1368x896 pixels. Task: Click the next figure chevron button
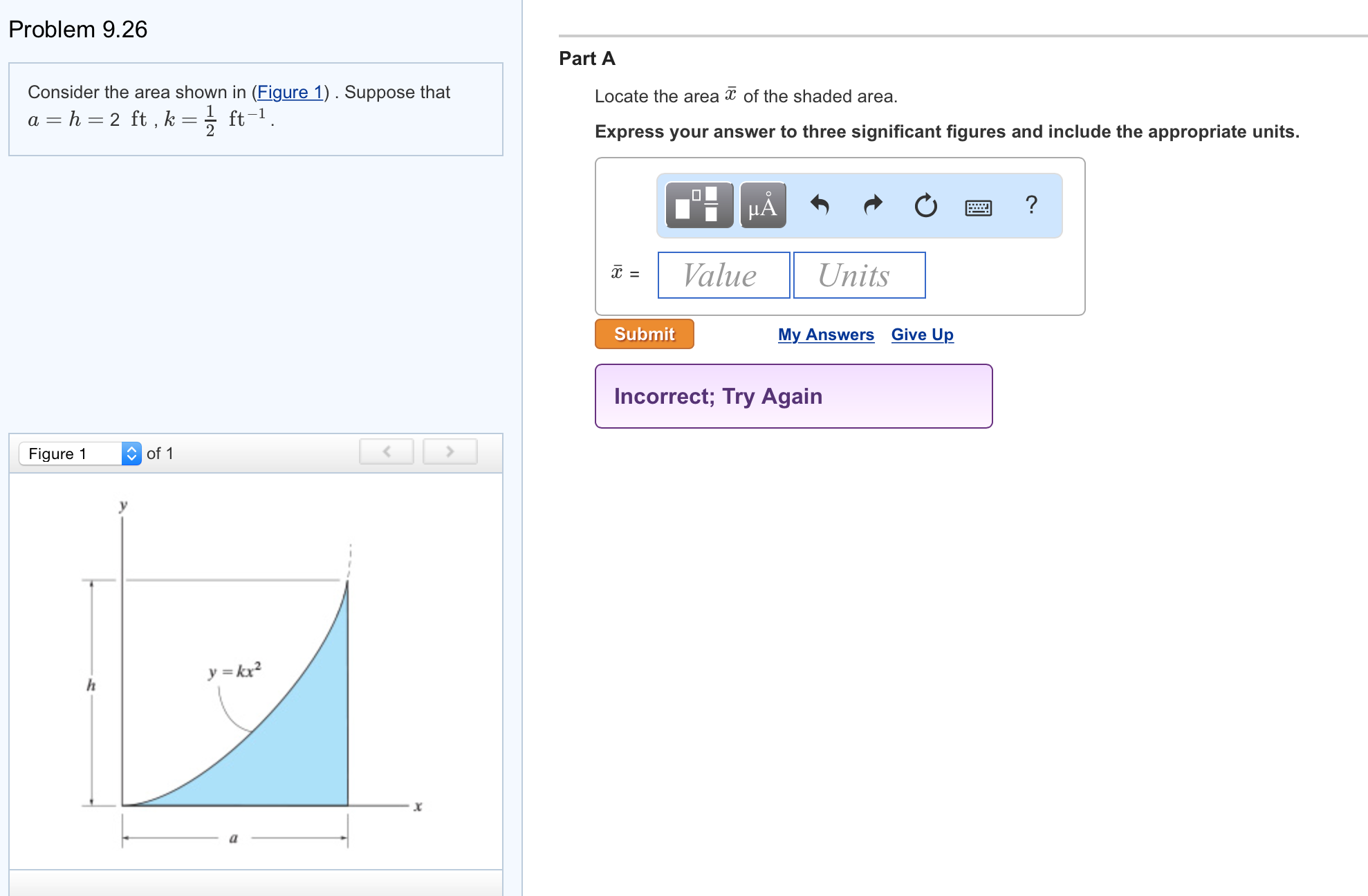click(450, 451)
